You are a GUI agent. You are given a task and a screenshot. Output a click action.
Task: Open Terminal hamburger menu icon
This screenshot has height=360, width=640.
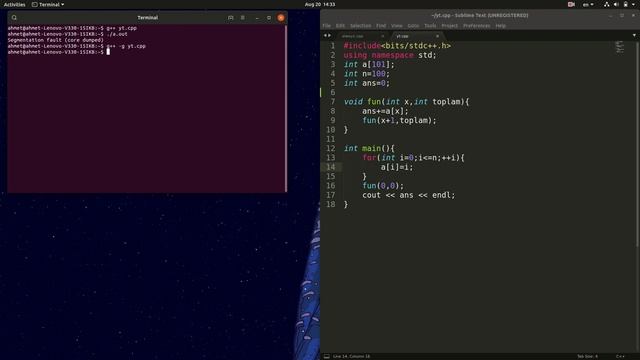tap(243, 18)
